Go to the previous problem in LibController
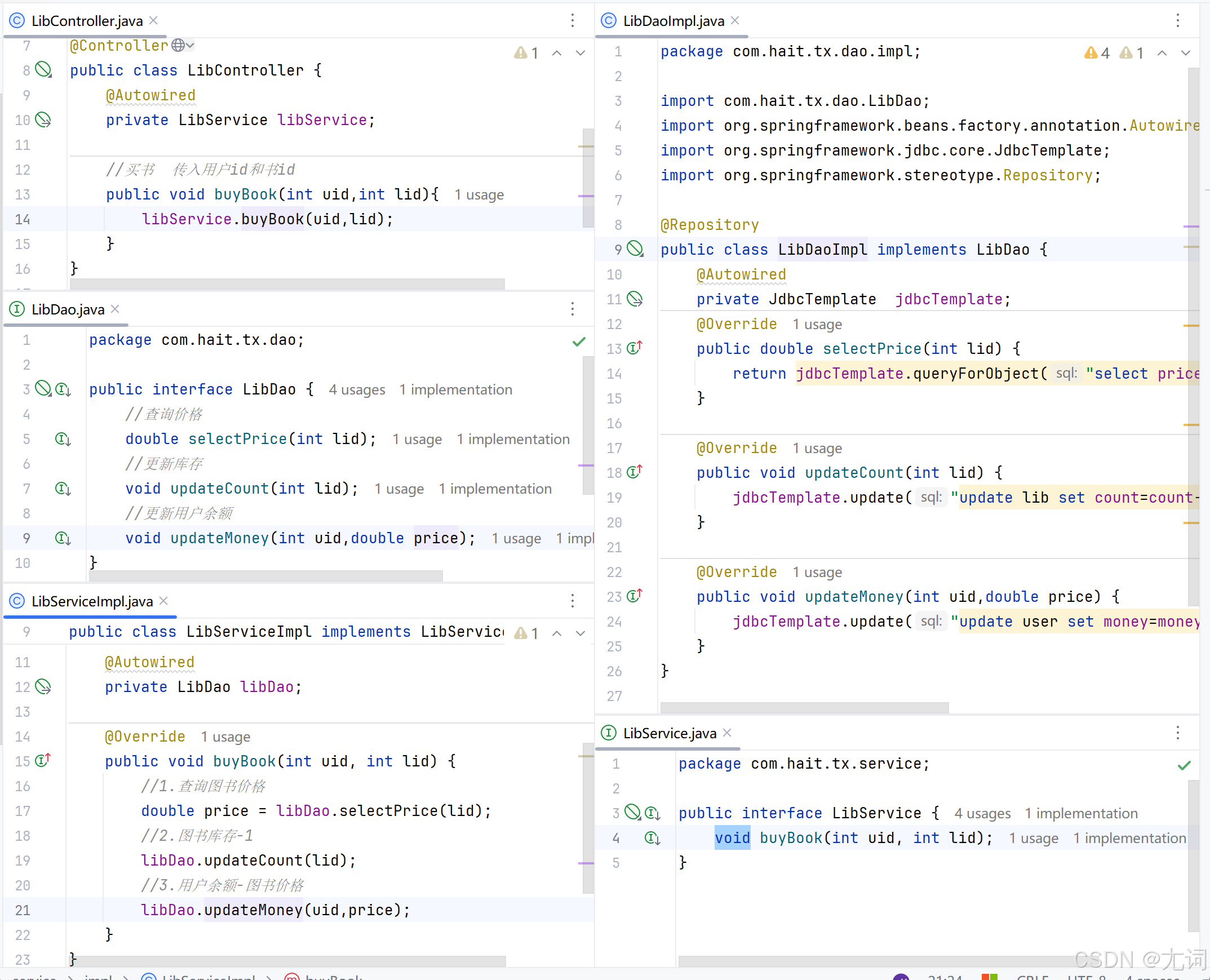The width and height of the screenshot is (1210, 980). point(557,53)
